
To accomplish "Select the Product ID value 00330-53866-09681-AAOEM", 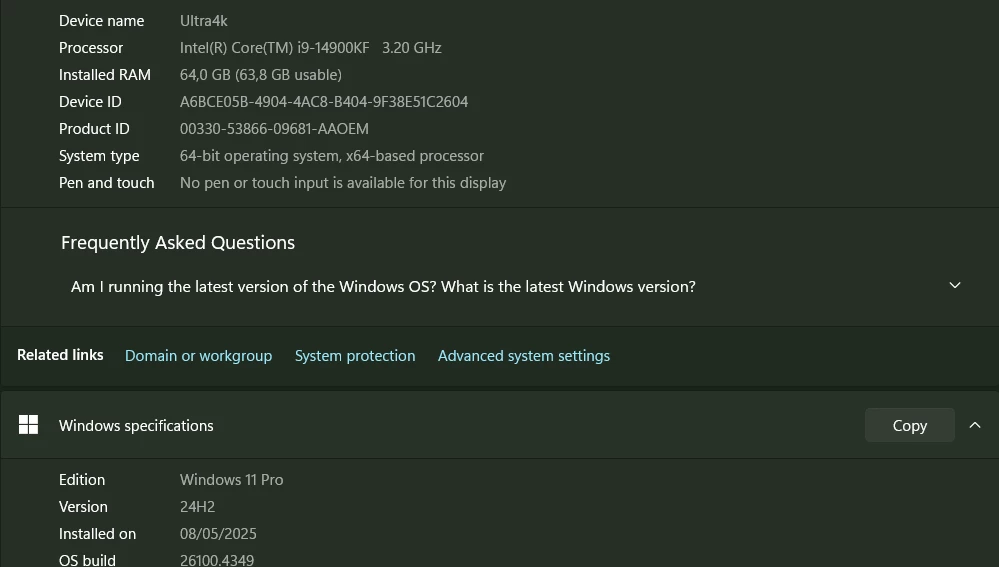I will (274, 129).
